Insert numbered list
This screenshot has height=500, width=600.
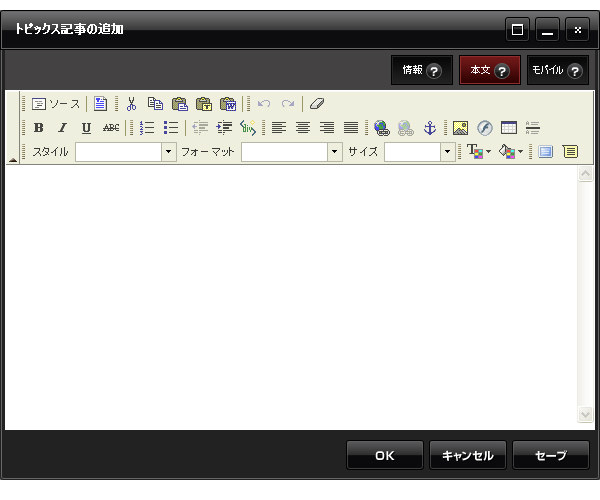(x=147, y=128)
